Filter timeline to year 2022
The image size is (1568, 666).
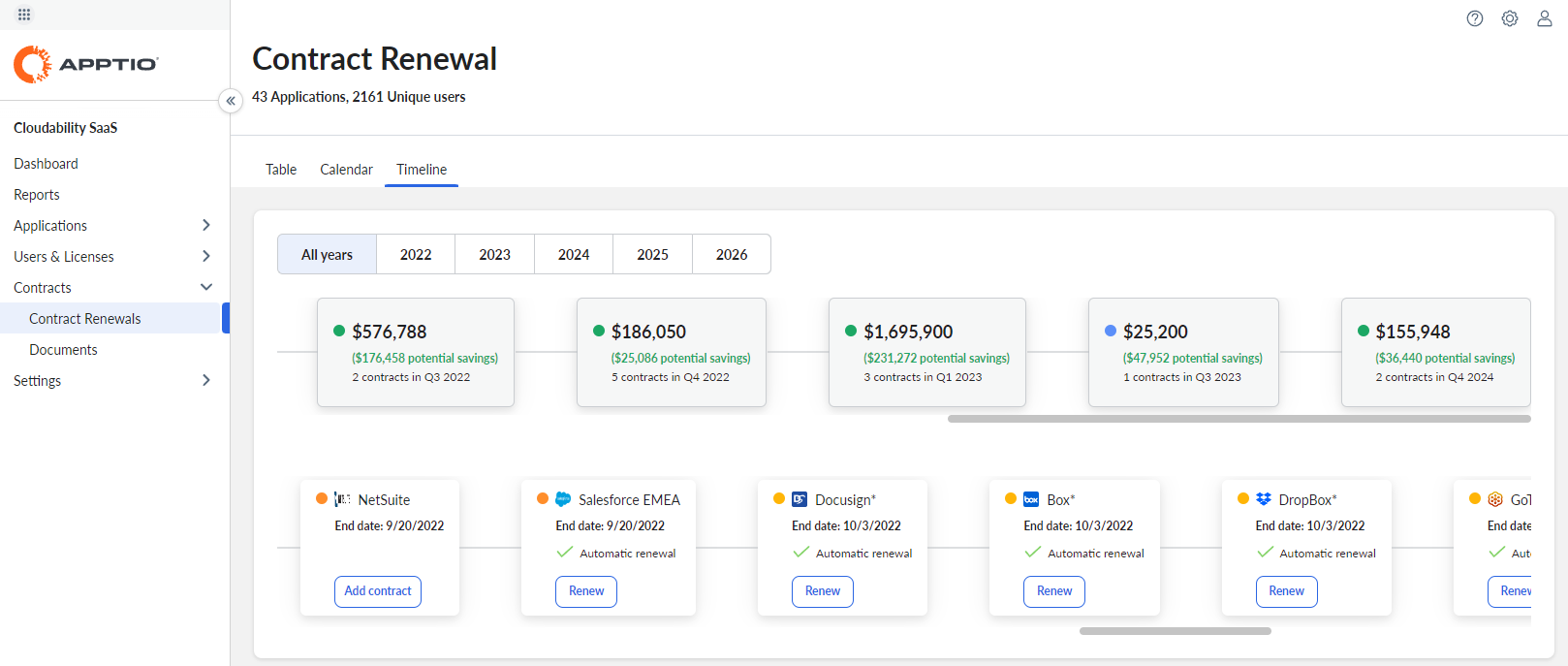416,254
